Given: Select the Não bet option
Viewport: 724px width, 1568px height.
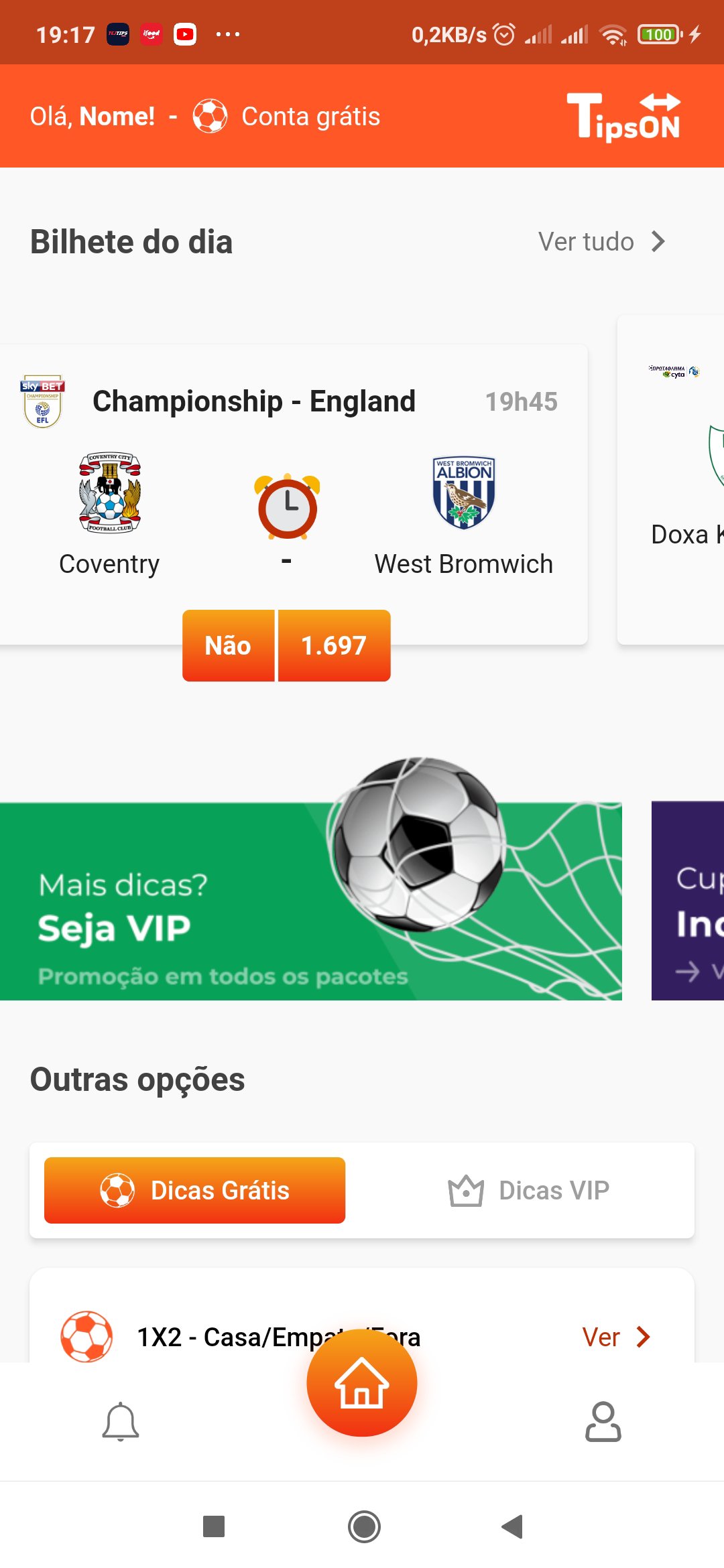Looking at the screenshot, I should (228, 645).
